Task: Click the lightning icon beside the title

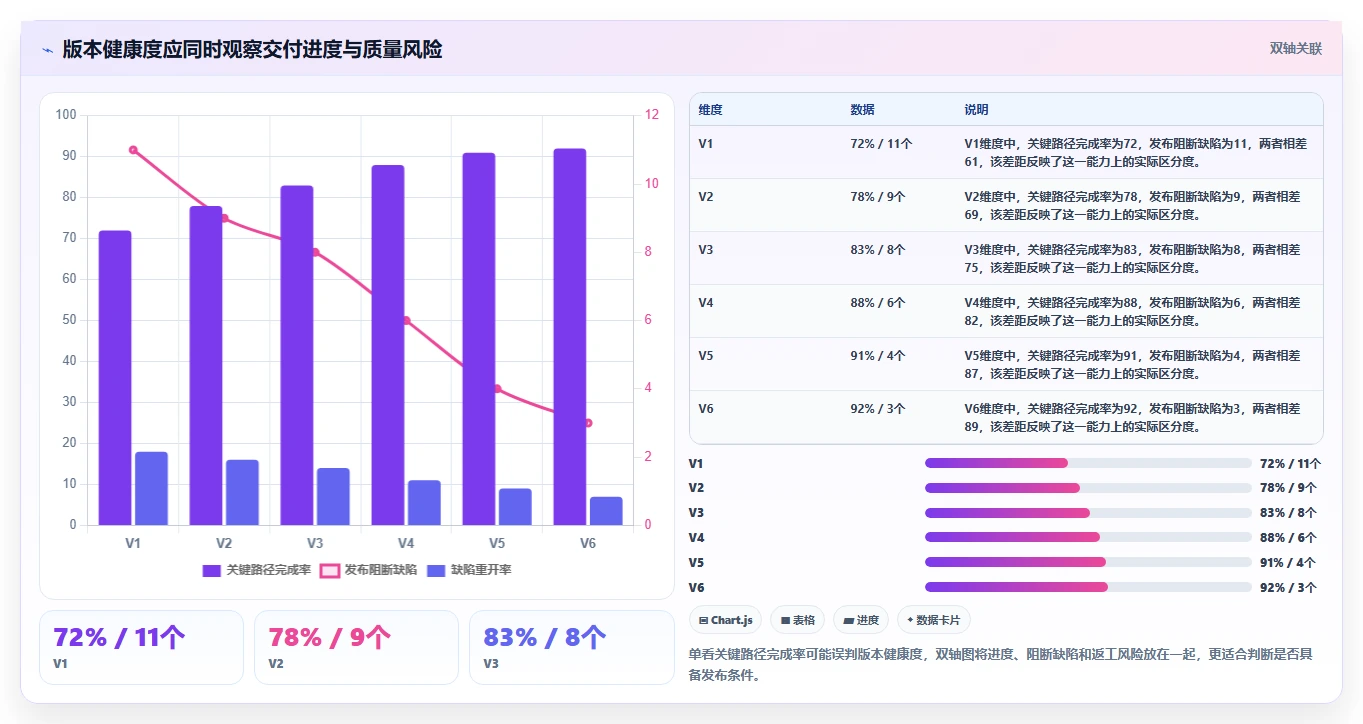Action: tap(47, 49)
